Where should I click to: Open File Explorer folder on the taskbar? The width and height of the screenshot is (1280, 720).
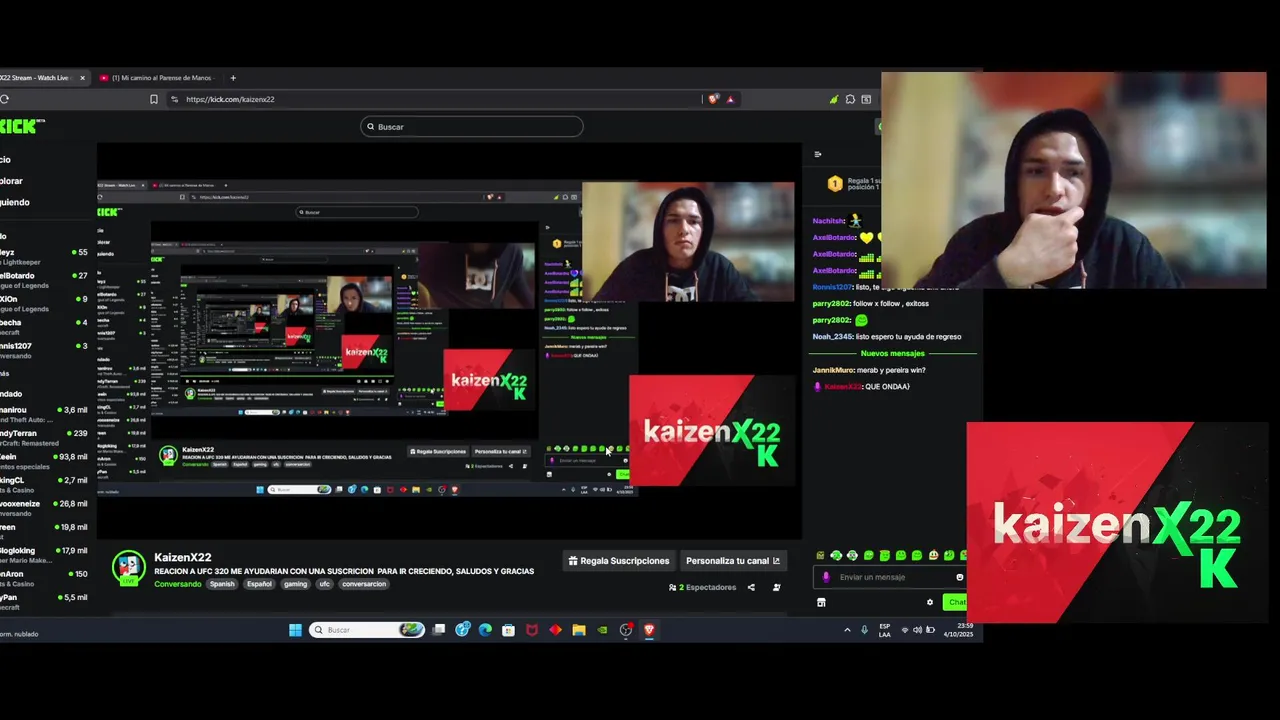pyautogui.click(x=579, y=630)
